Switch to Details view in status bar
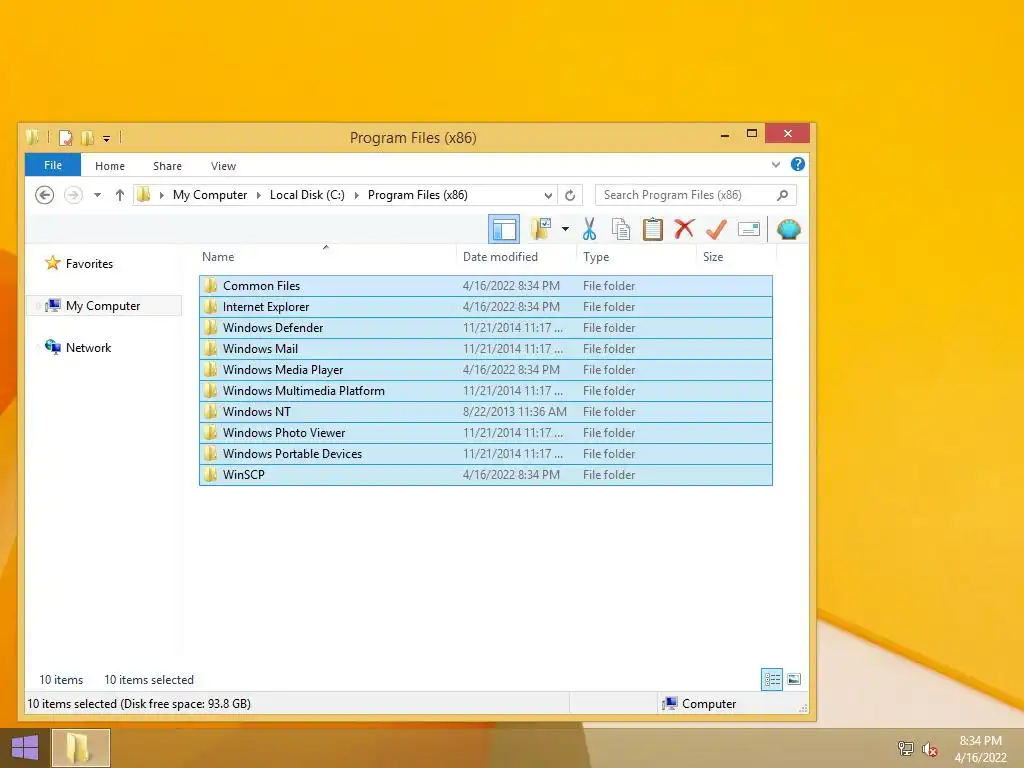This screenshot has height=768, width=1024. [772, 679]
